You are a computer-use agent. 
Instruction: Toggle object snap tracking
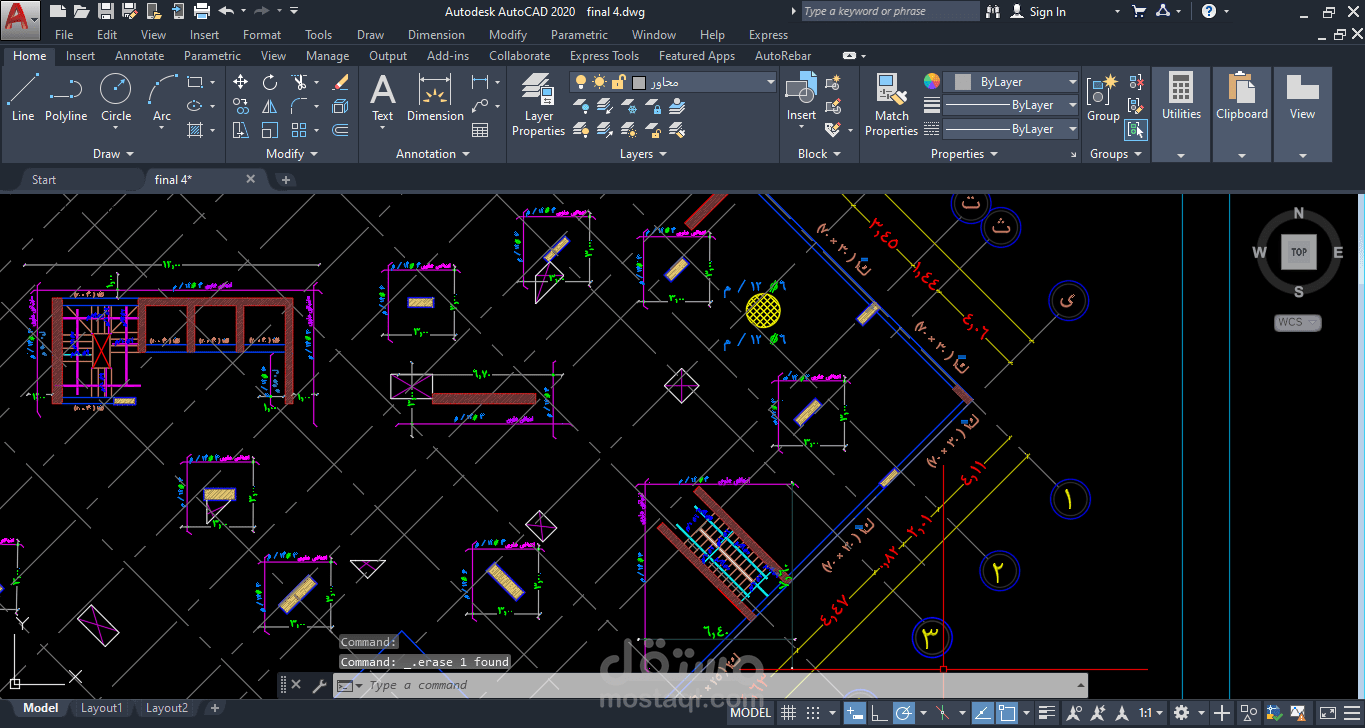[x=982, y=713]
